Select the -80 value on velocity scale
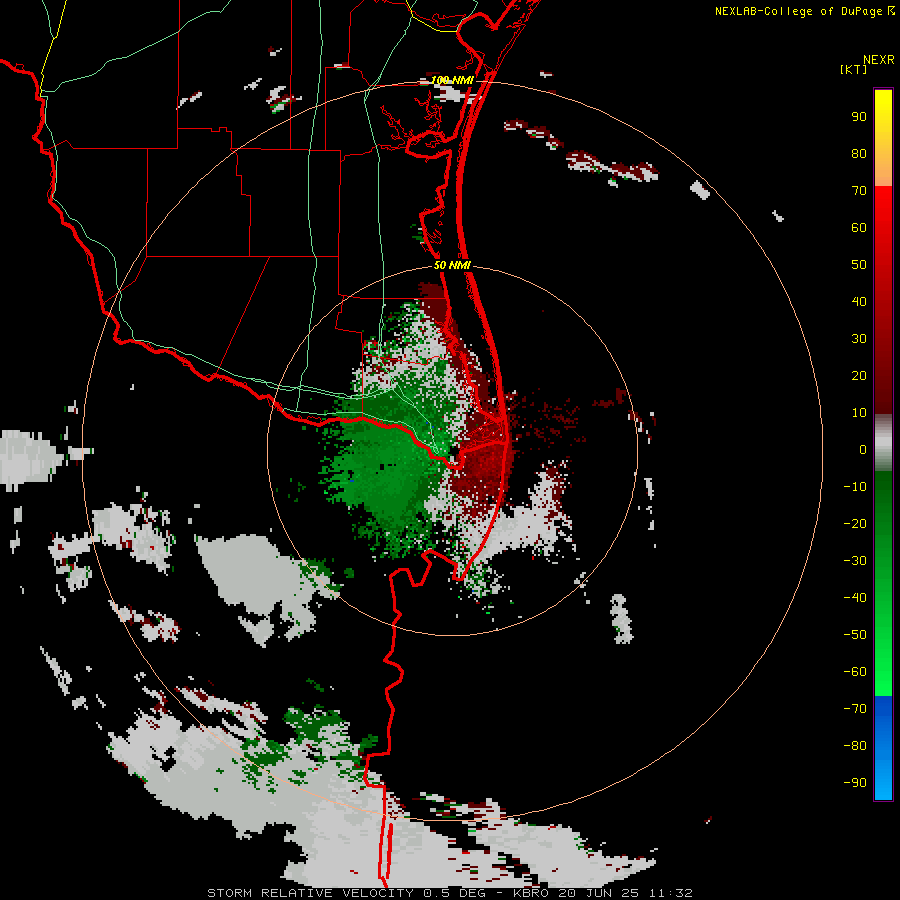This screenshot has width=900, height=900. pos(855,746)
